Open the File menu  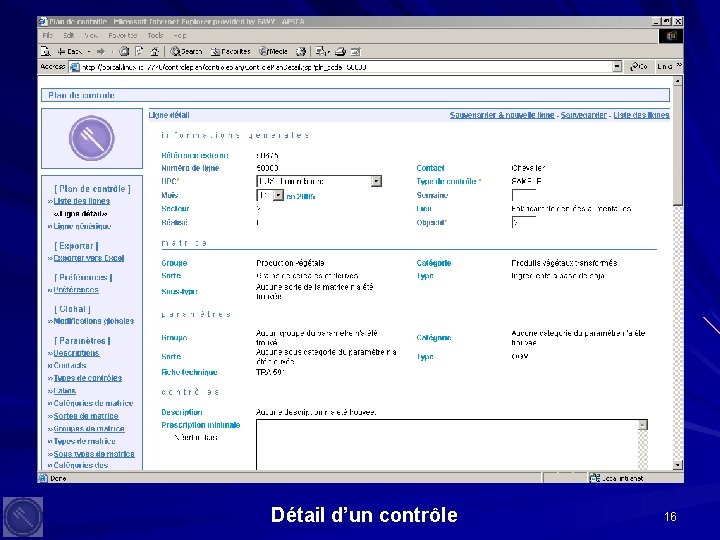click(47, 35)
